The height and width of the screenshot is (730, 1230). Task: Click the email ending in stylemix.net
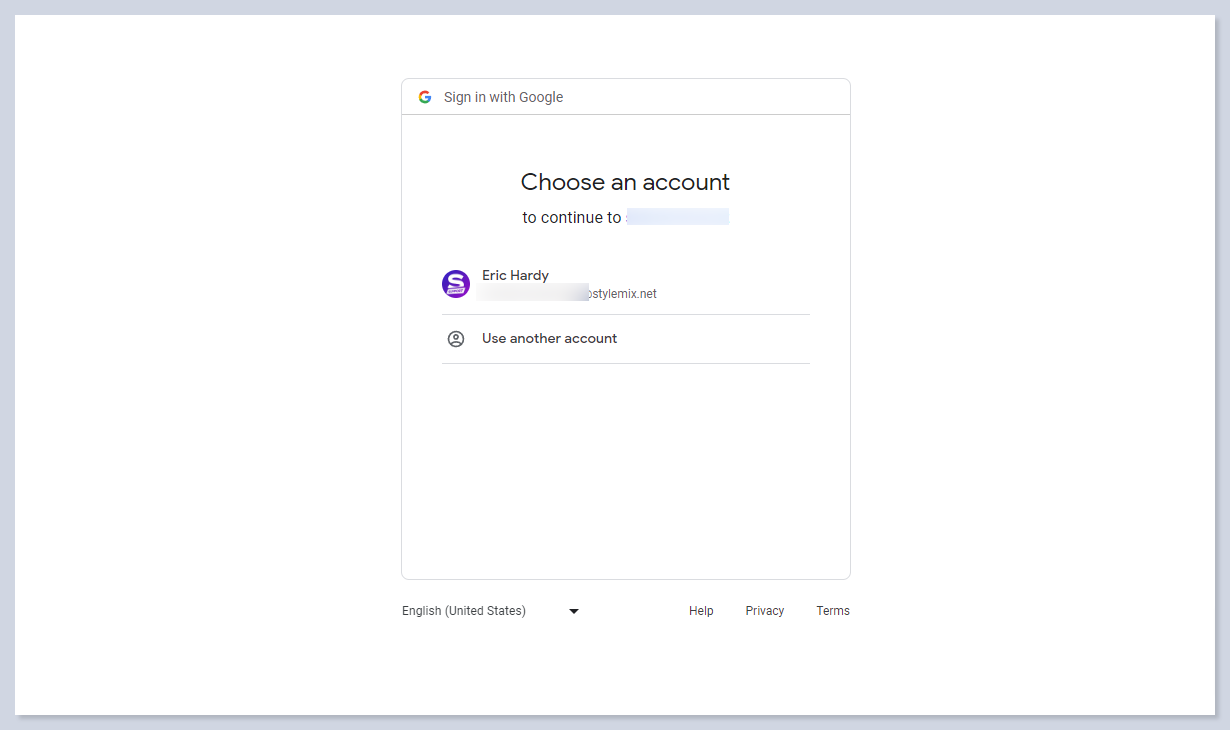622,294
